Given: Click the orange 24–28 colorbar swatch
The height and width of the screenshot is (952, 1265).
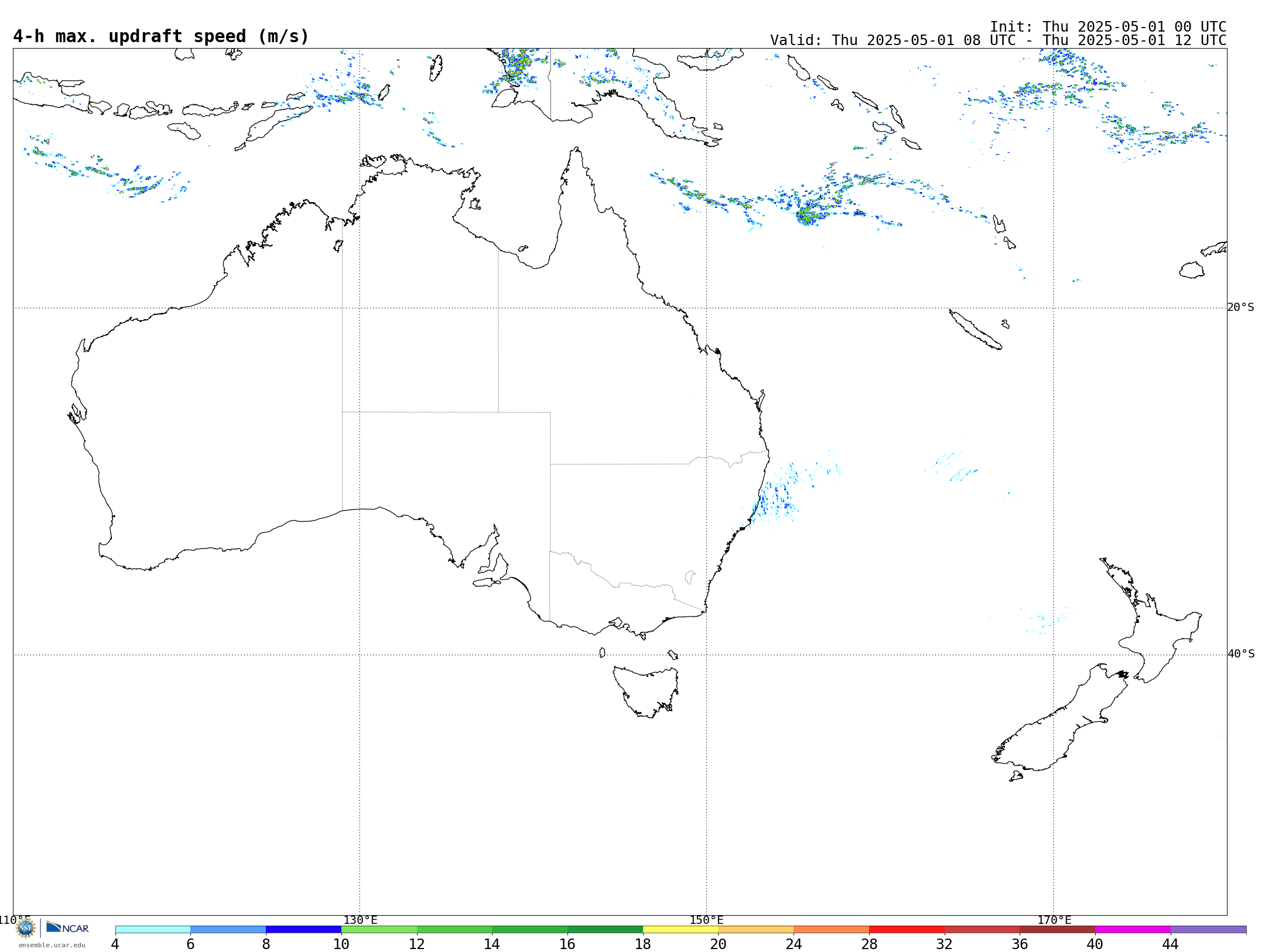Looking at the screenshot, I should click(831, 929).
